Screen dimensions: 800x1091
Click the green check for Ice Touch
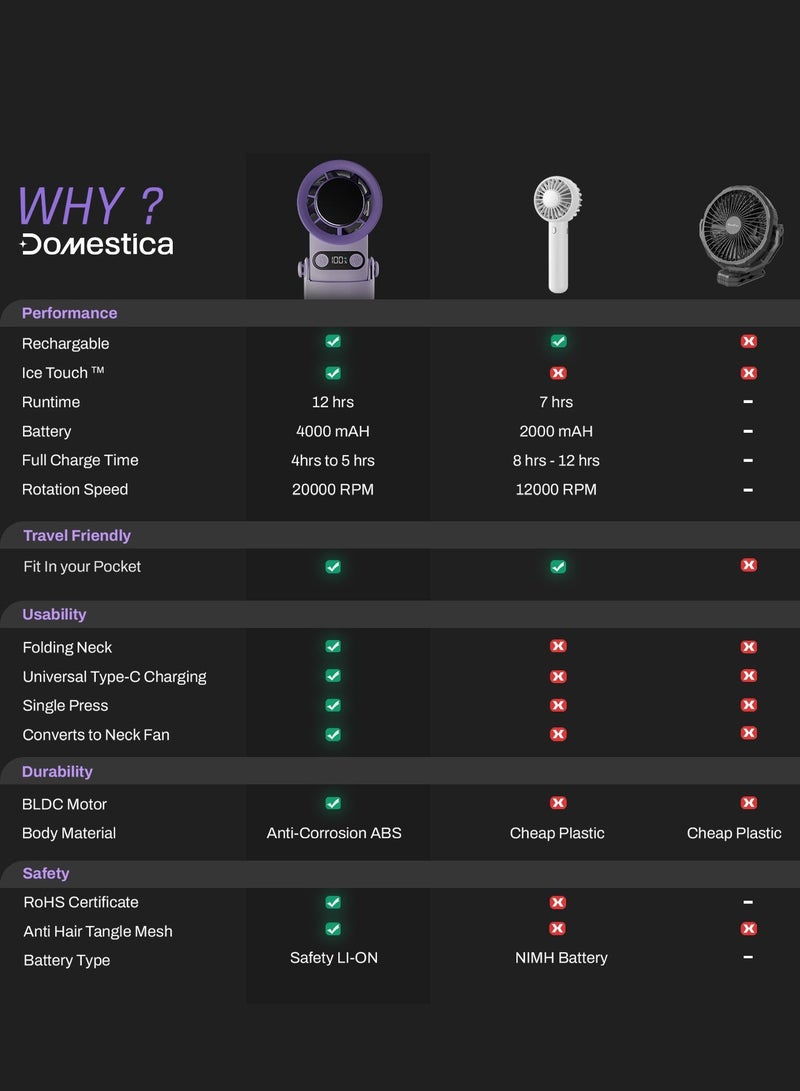(x=333, y=373)
